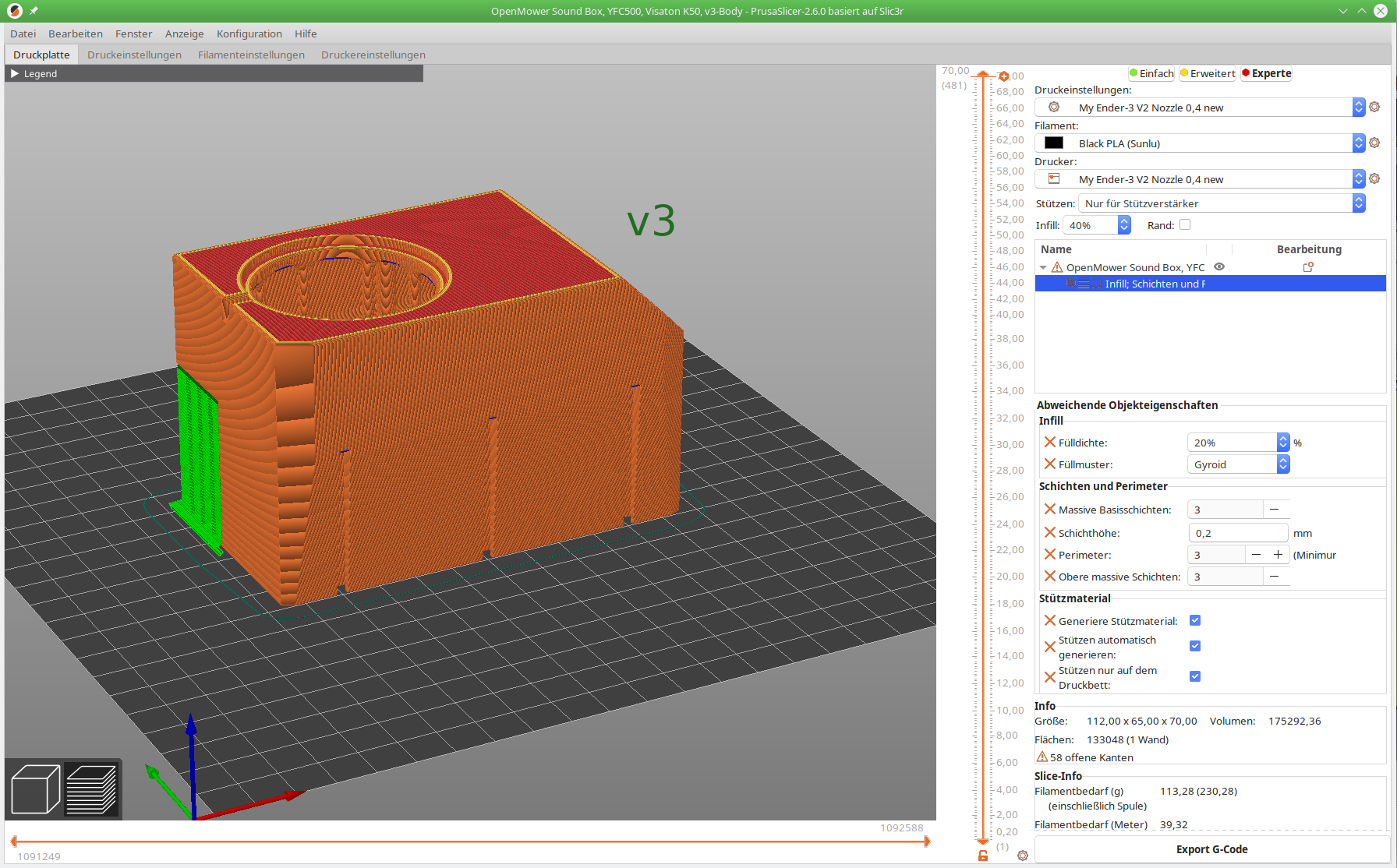Uncheck Stützen automatisch generieren checkbox
Screen dimensions: 1397x868
(x=1195, y=646)
